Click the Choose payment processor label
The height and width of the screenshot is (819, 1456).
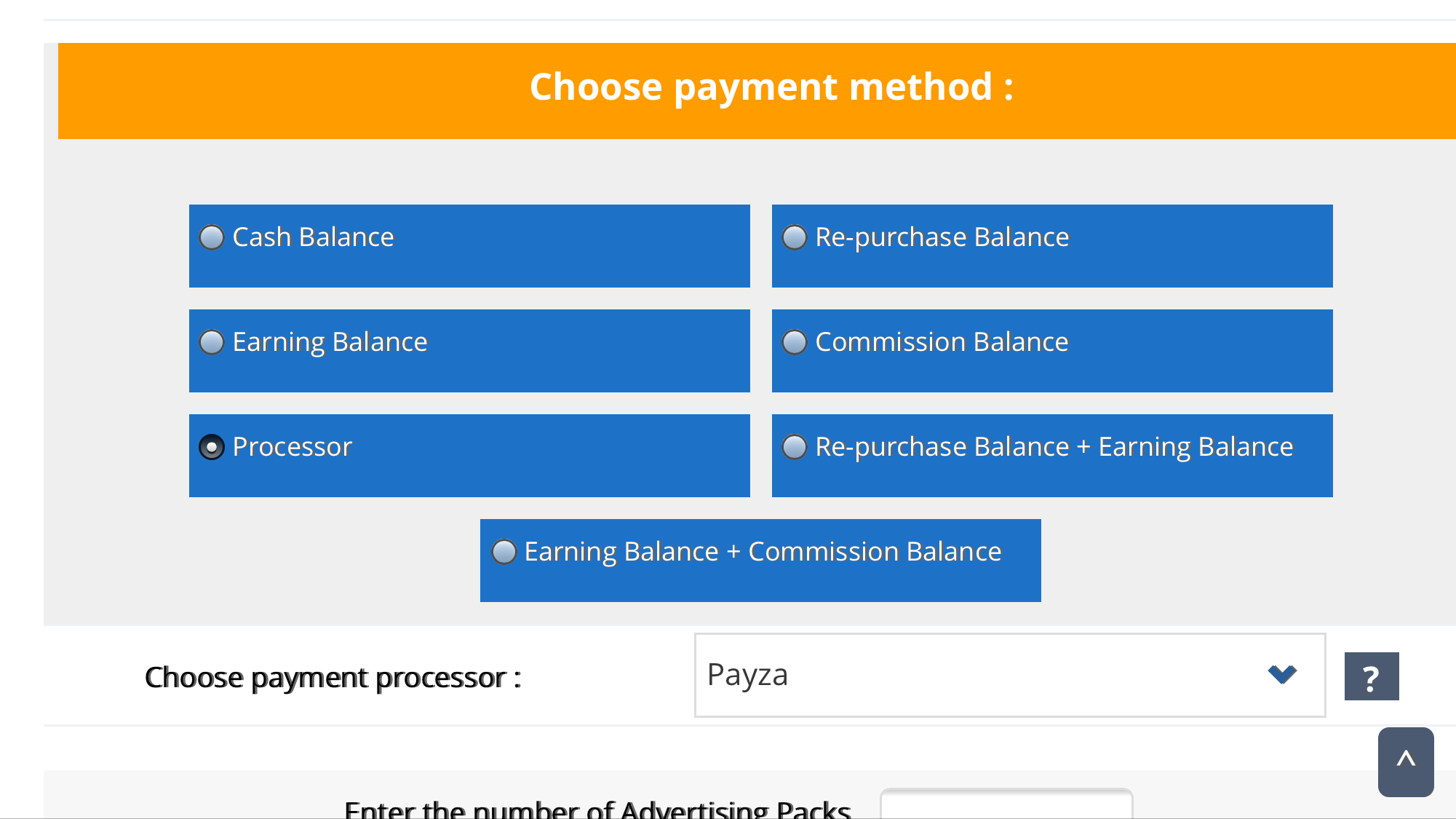tap(333, 678)
